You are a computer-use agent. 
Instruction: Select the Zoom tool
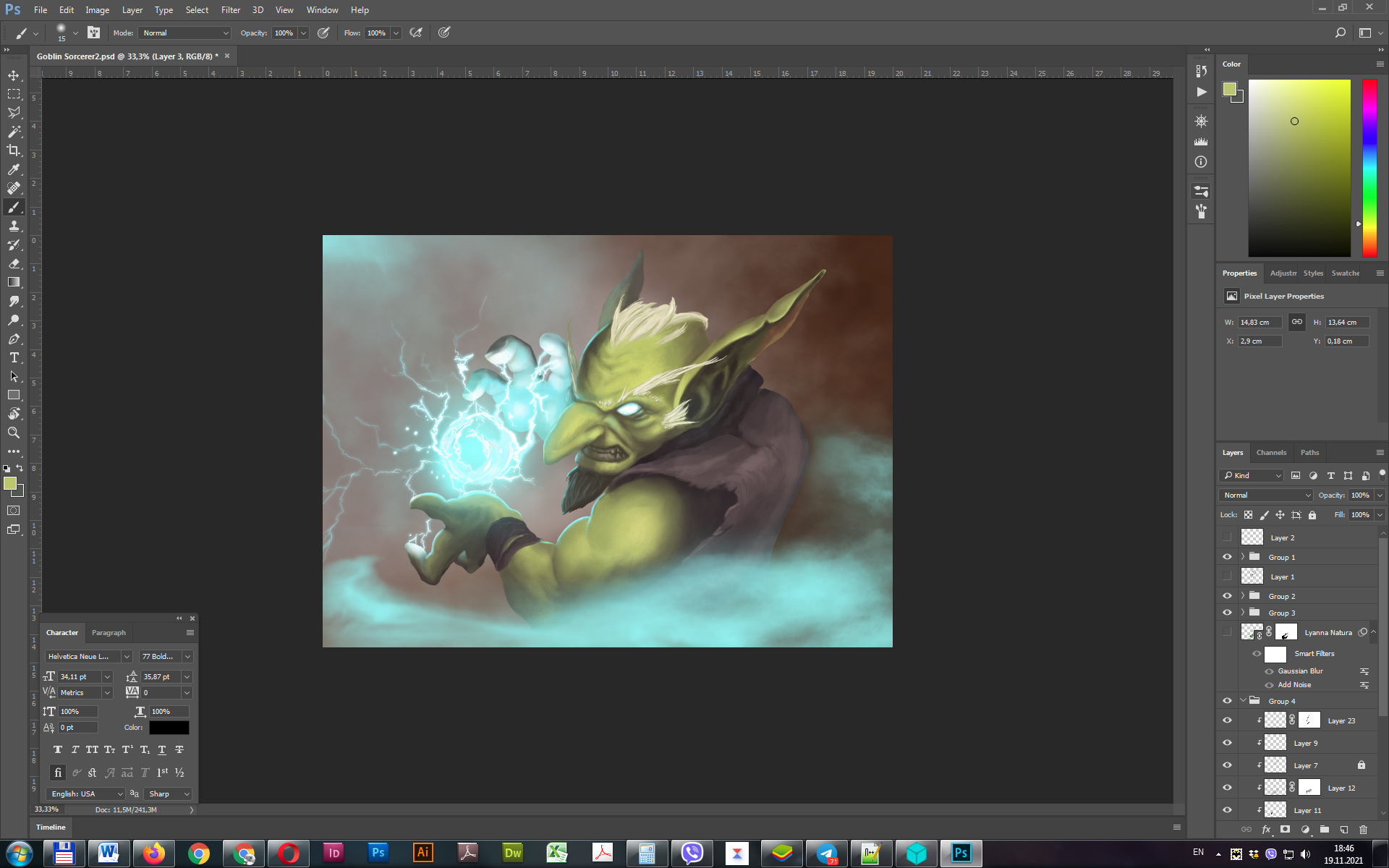coord(14,433)
